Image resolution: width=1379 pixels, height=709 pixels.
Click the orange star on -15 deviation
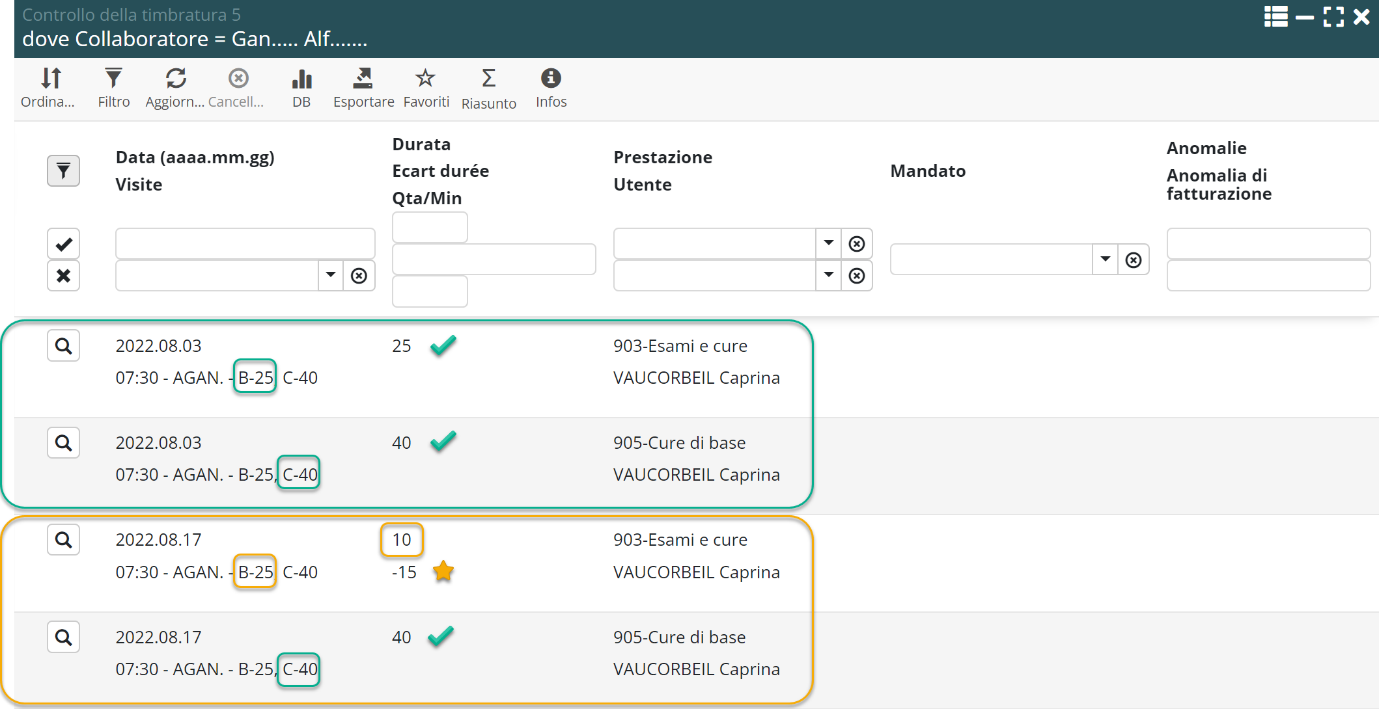443,572
